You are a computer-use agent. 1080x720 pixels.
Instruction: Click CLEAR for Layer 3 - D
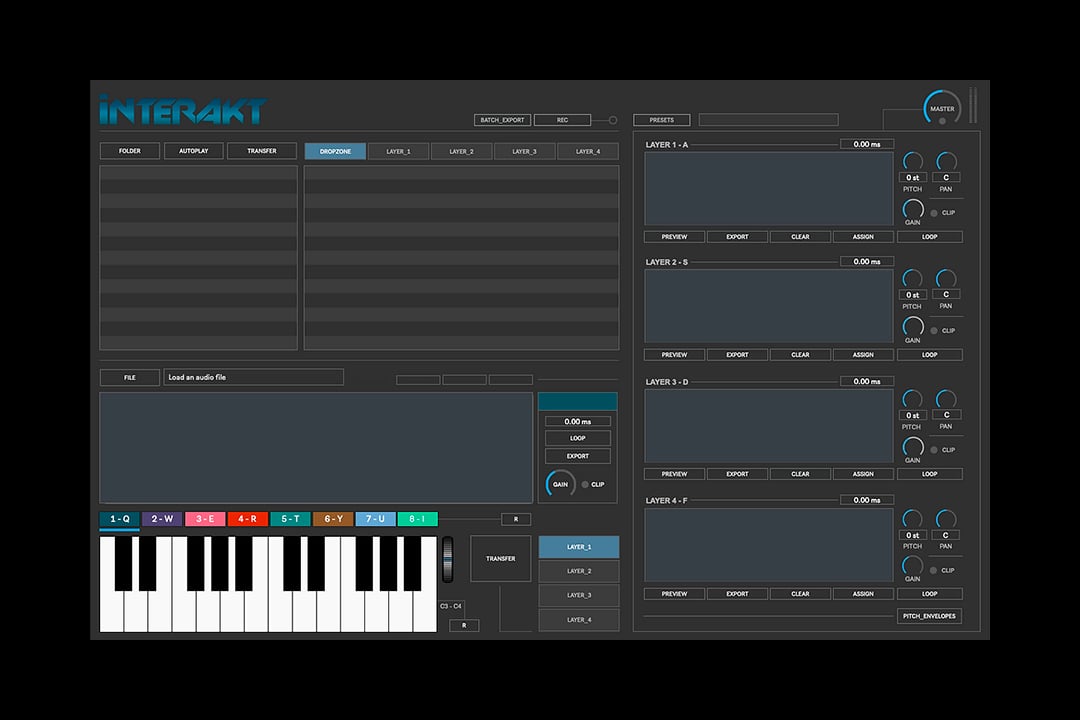click(800, 474)
